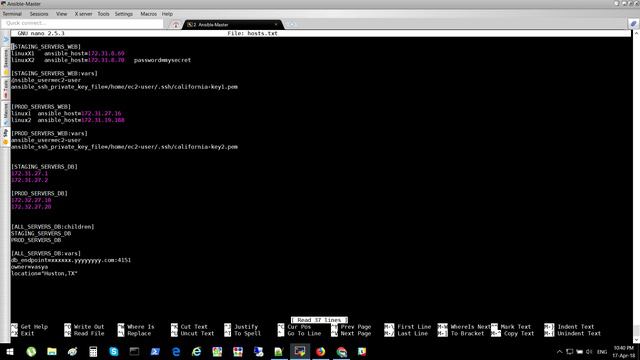Click the [STAGING_SERVERS_WEB] header line
The height and width of the screenshot is (360, 640).
(x=46, y=47)
